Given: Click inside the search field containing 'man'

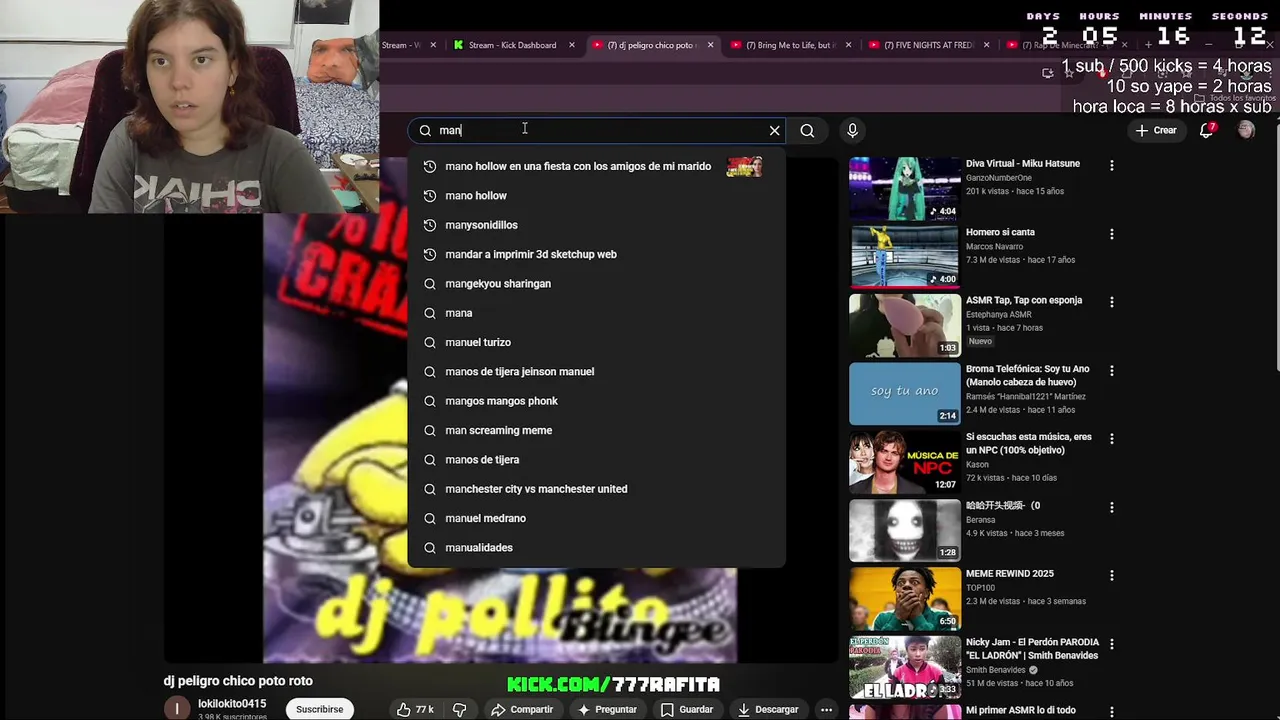Looking at the screenshot, I should pos(596,130).
